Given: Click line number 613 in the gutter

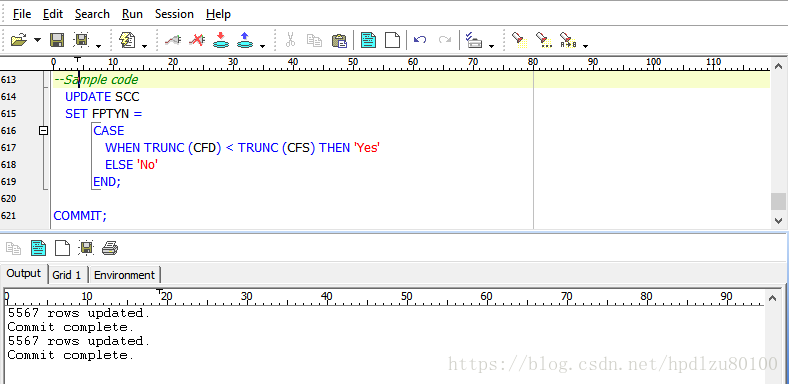Looking at the screenshot, I should [9, 80].
